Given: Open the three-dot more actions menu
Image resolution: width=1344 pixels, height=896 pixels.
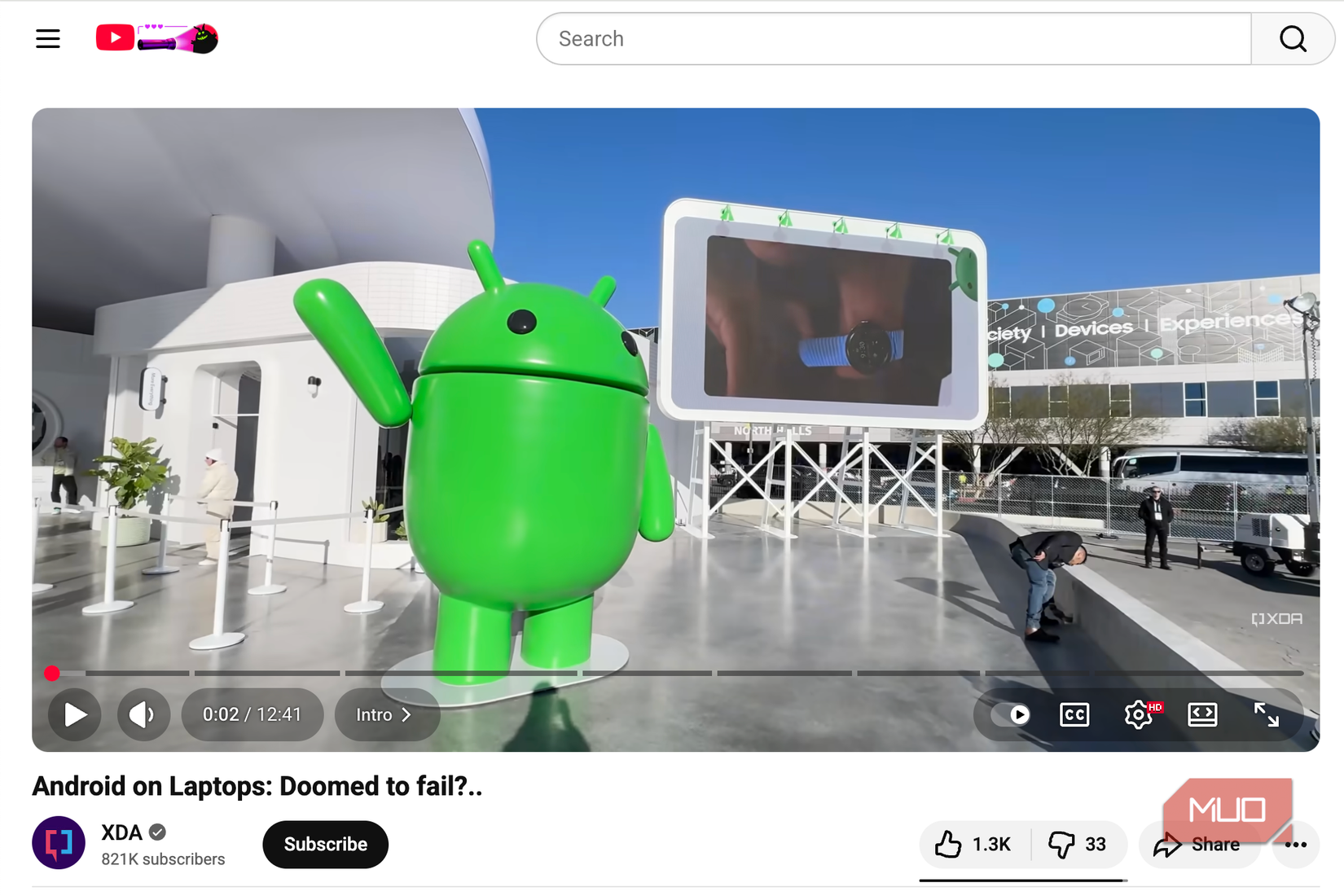Looking at the screenshot, I should [1295, 844].
